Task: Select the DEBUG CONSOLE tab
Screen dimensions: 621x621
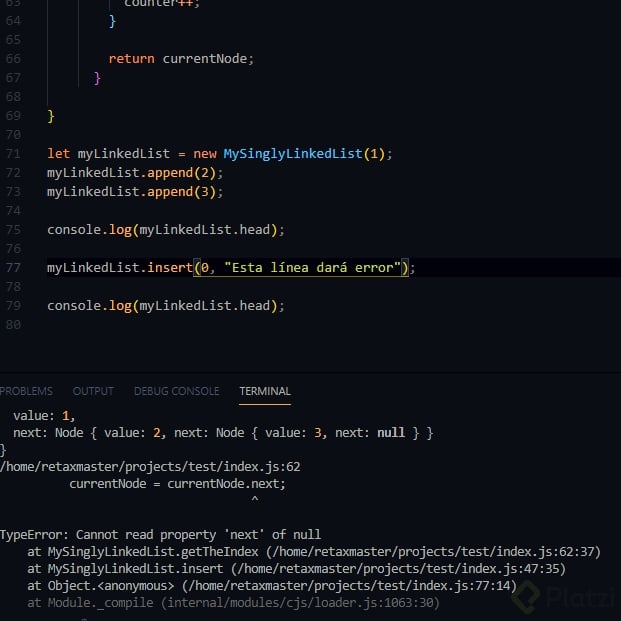Action: (x=177, y=391)
